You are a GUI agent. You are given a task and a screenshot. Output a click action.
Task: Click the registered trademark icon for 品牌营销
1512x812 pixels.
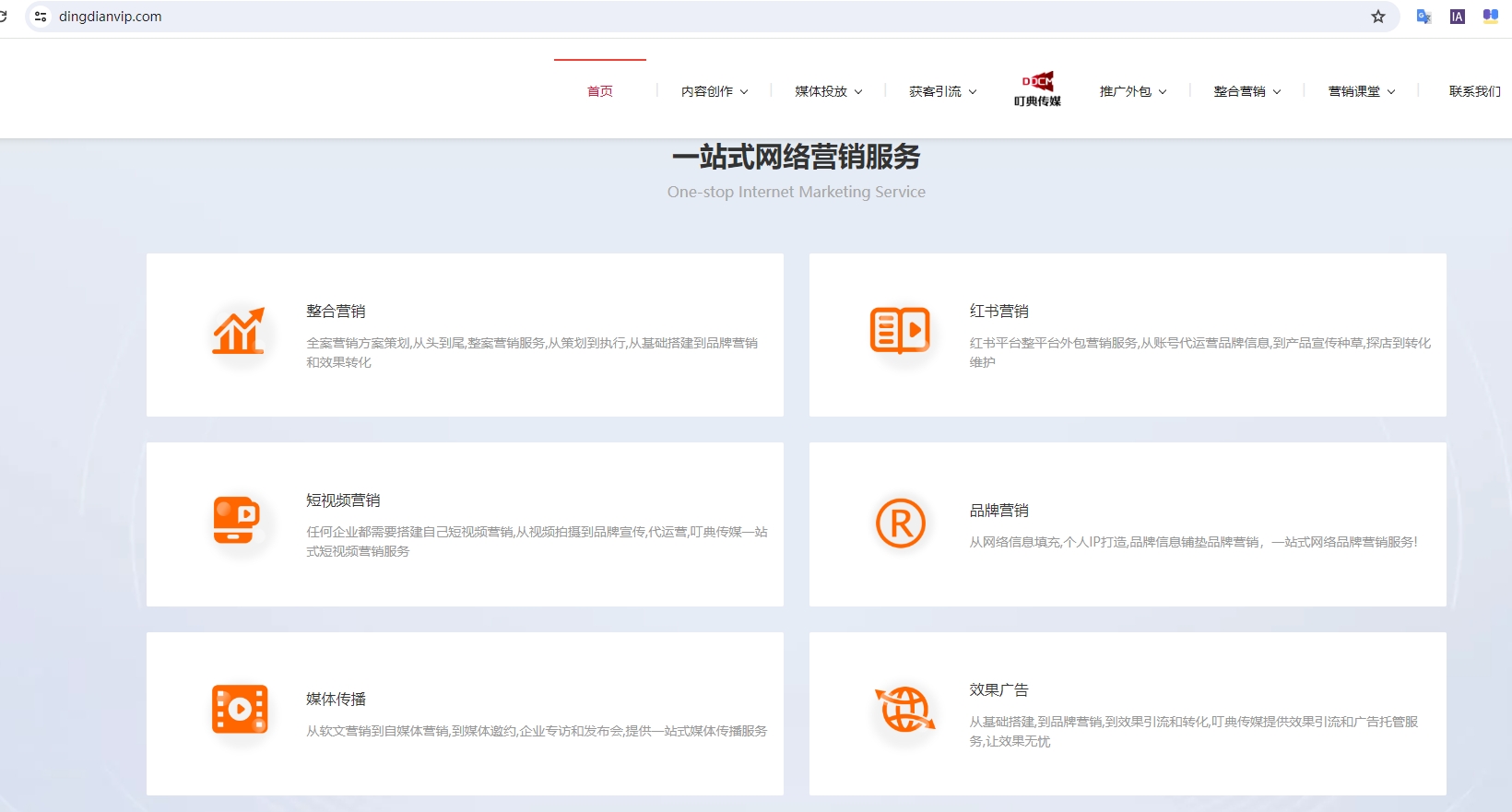pyautogui.click(x=901, y=524)
